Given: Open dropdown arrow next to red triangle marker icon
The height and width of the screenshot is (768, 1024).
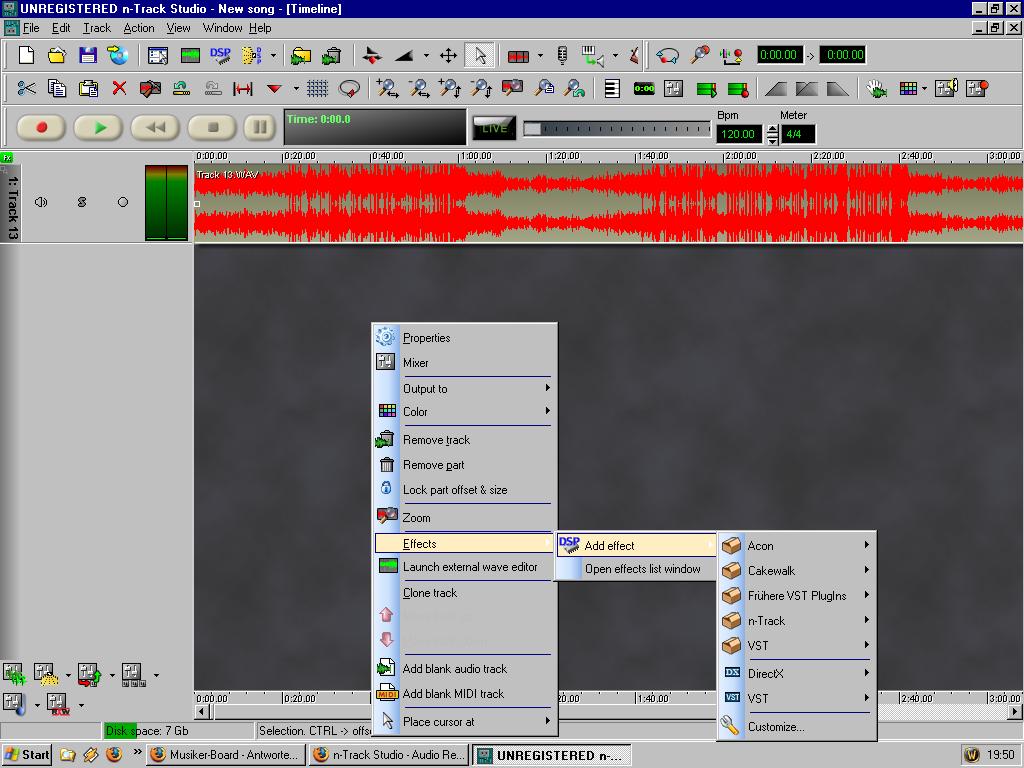Looking at the screenshot, I should [x=296, y=88].
